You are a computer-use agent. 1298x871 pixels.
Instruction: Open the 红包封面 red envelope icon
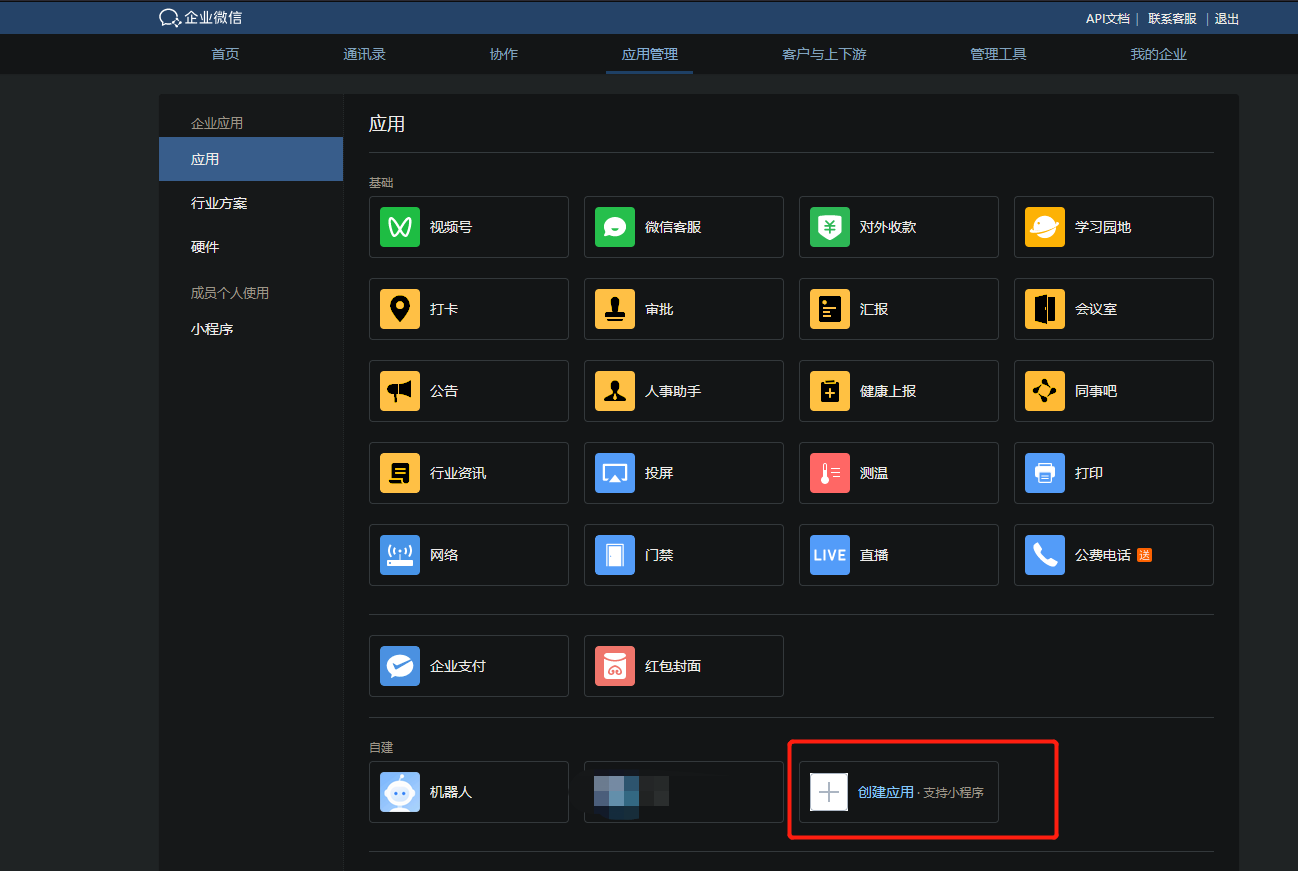click(615, 666)
